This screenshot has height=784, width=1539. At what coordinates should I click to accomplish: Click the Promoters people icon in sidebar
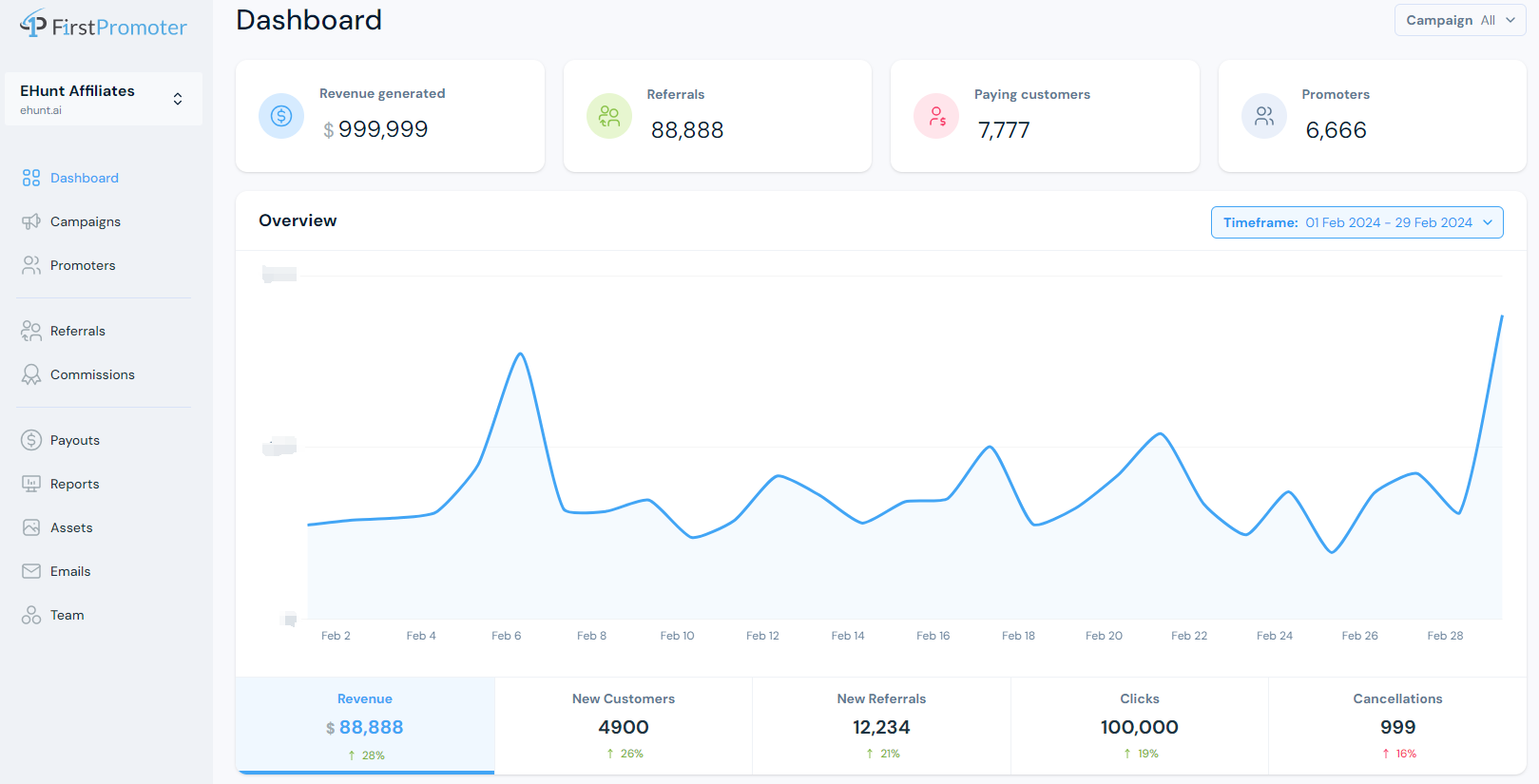tap(31, 265)
